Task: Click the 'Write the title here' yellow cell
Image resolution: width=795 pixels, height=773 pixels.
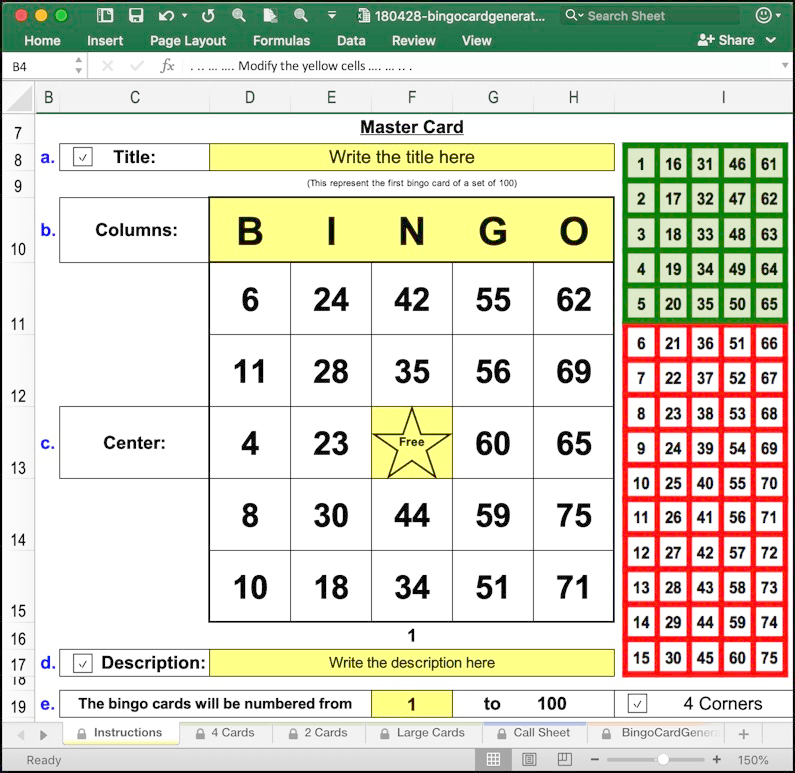Action: coord(412,157)
